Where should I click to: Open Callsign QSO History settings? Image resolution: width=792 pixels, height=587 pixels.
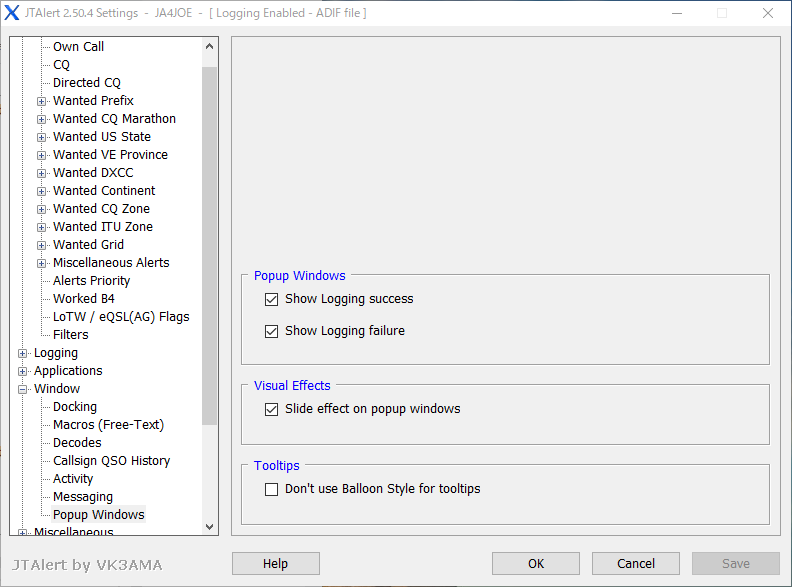coord(112,461)
